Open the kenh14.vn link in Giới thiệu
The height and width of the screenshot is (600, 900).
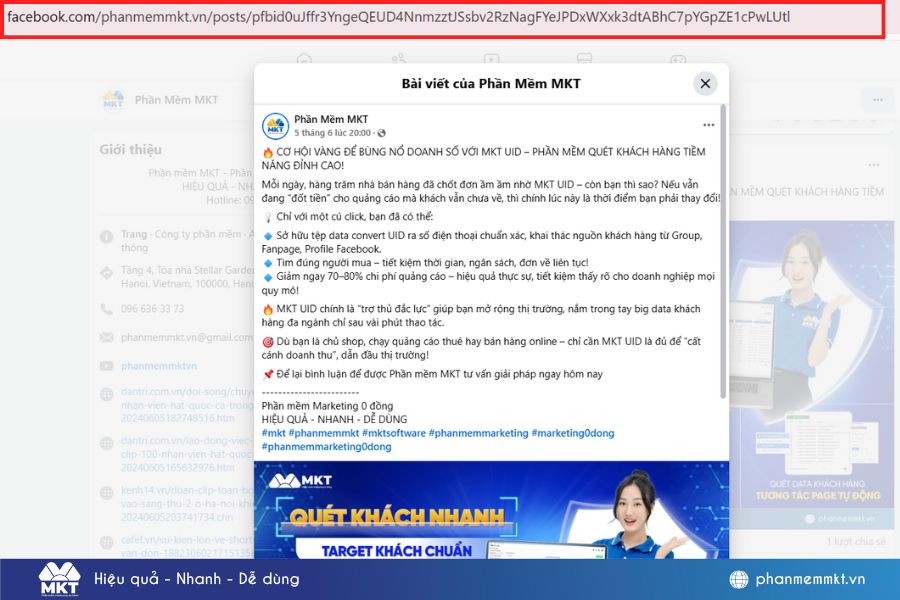click(187, 504)
